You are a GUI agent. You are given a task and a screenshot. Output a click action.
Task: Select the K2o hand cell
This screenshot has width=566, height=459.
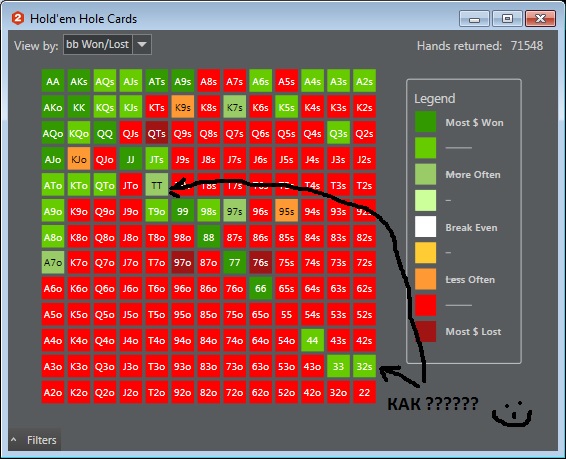[79, 392]
